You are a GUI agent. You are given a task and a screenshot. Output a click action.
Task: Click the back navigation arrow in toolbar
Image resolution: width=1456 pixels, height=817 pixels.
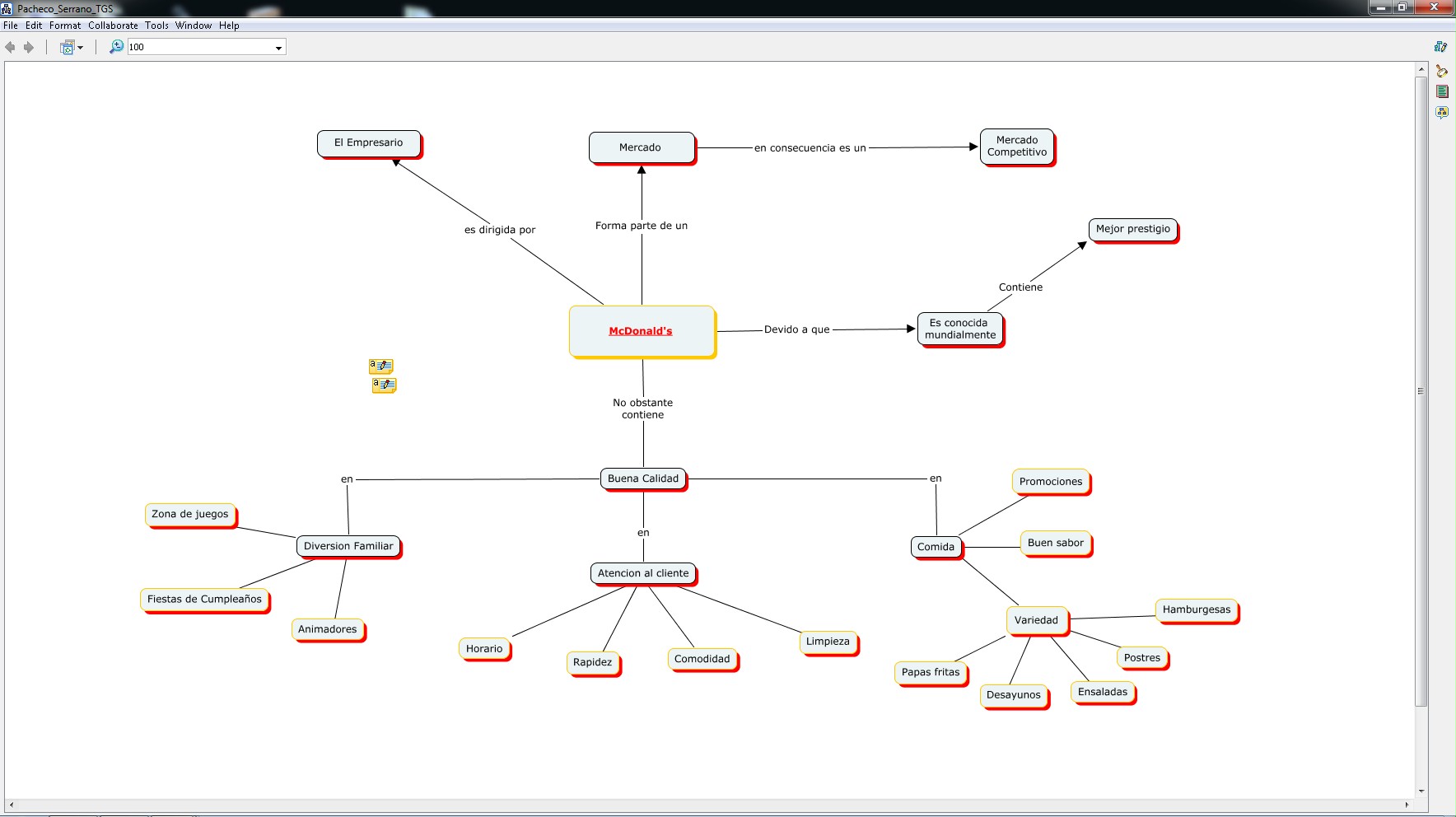(x=10, y=48)
